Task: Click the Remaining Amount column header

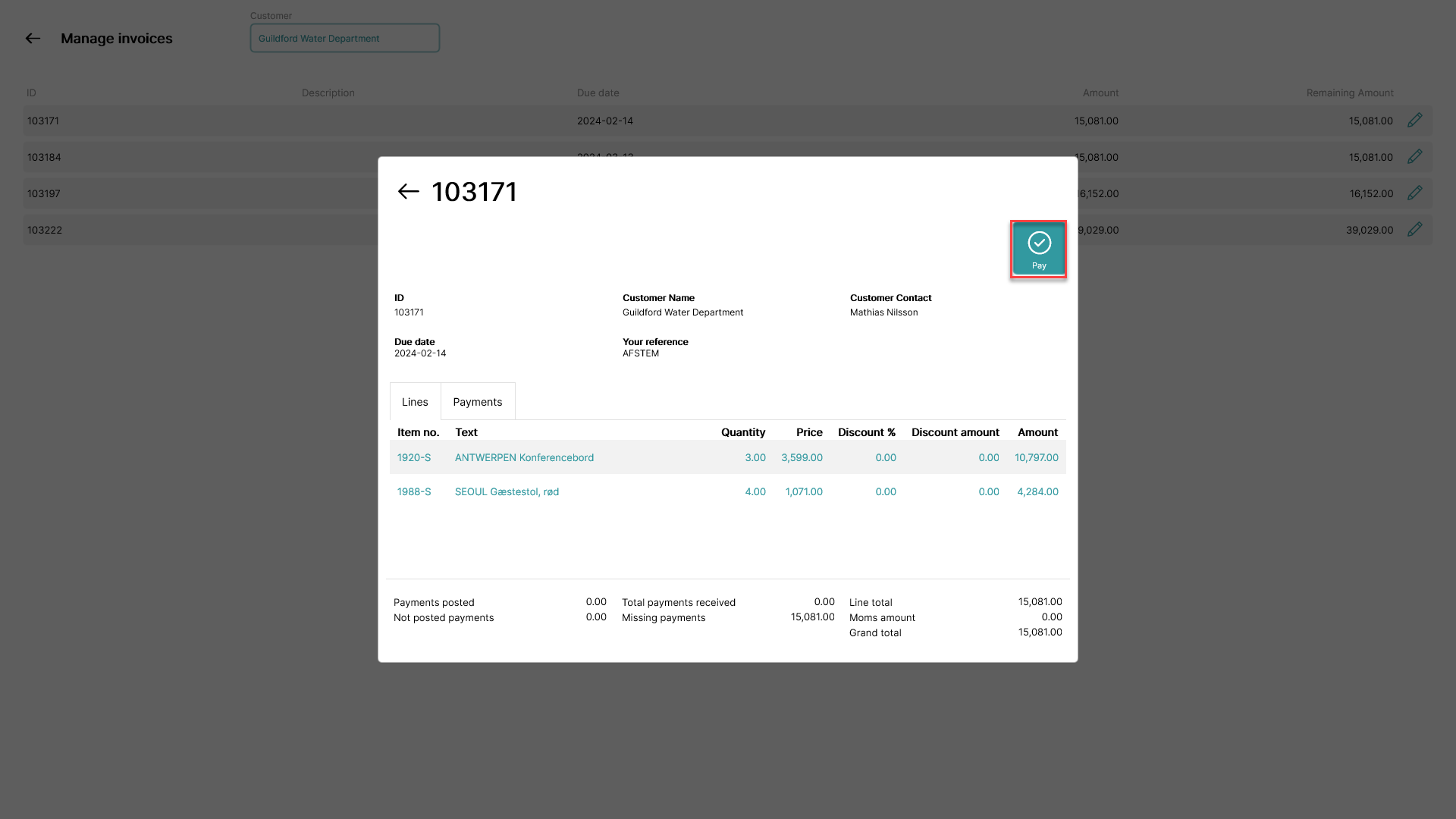Action: [x=1350, y=93]
